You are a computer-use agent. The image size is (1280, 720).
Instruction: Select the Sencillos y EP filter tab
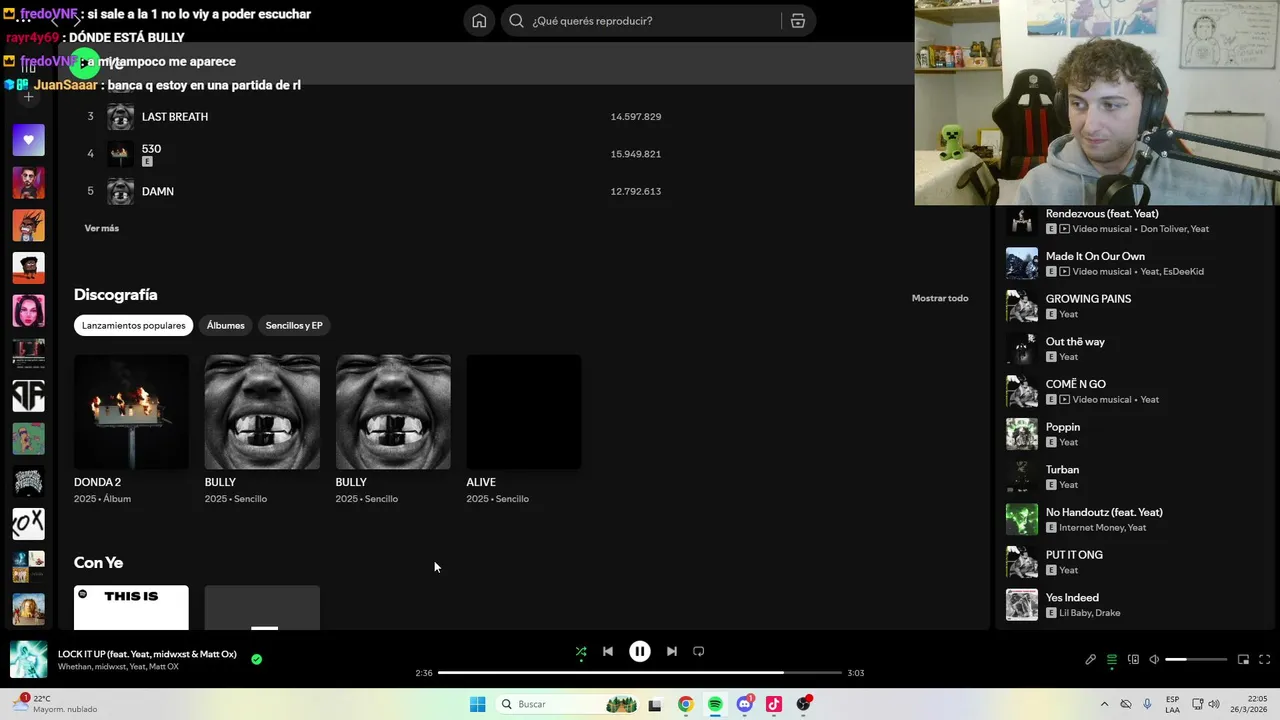294,325
